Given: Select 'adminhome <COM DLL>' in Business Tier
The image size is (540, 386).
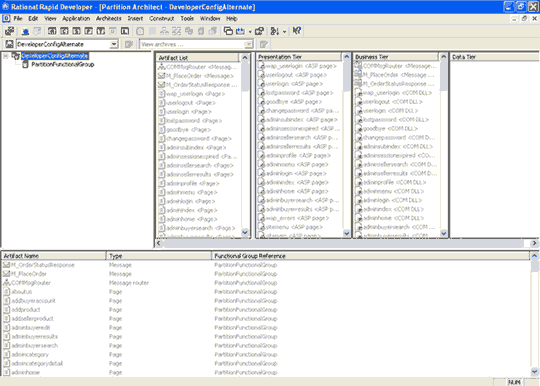Looking at the screenshot, I should (x=393, y=218).
